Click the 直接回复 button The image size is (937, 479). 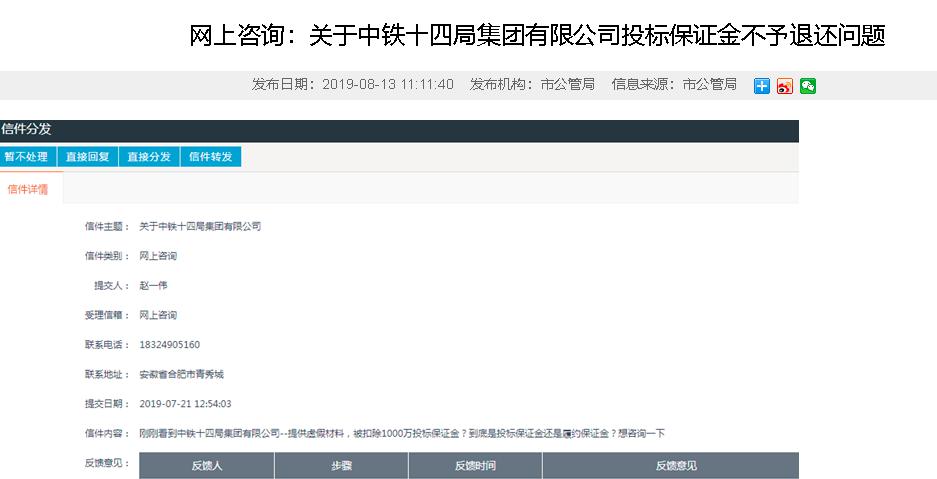click(88, 156)
